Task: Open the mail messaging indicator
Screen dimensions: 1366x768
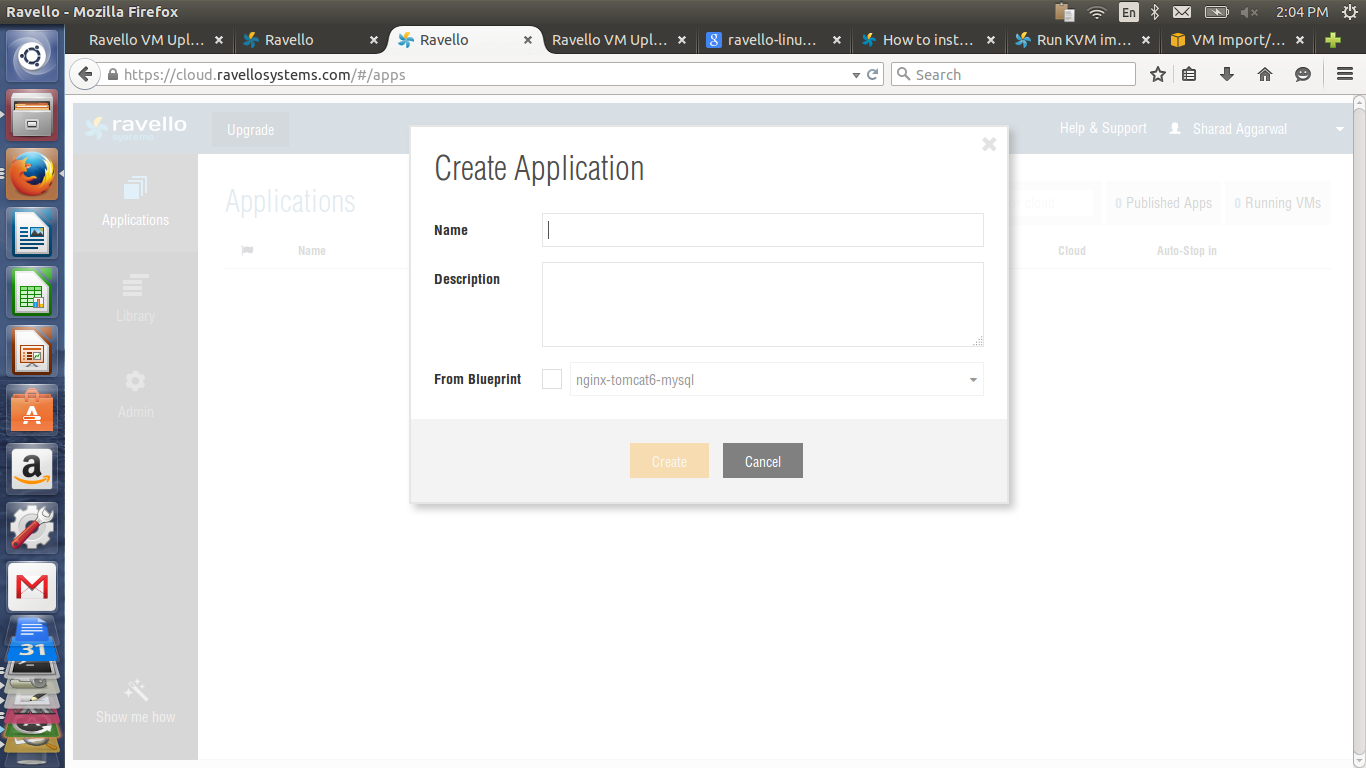Action: tap(1182, 12)
